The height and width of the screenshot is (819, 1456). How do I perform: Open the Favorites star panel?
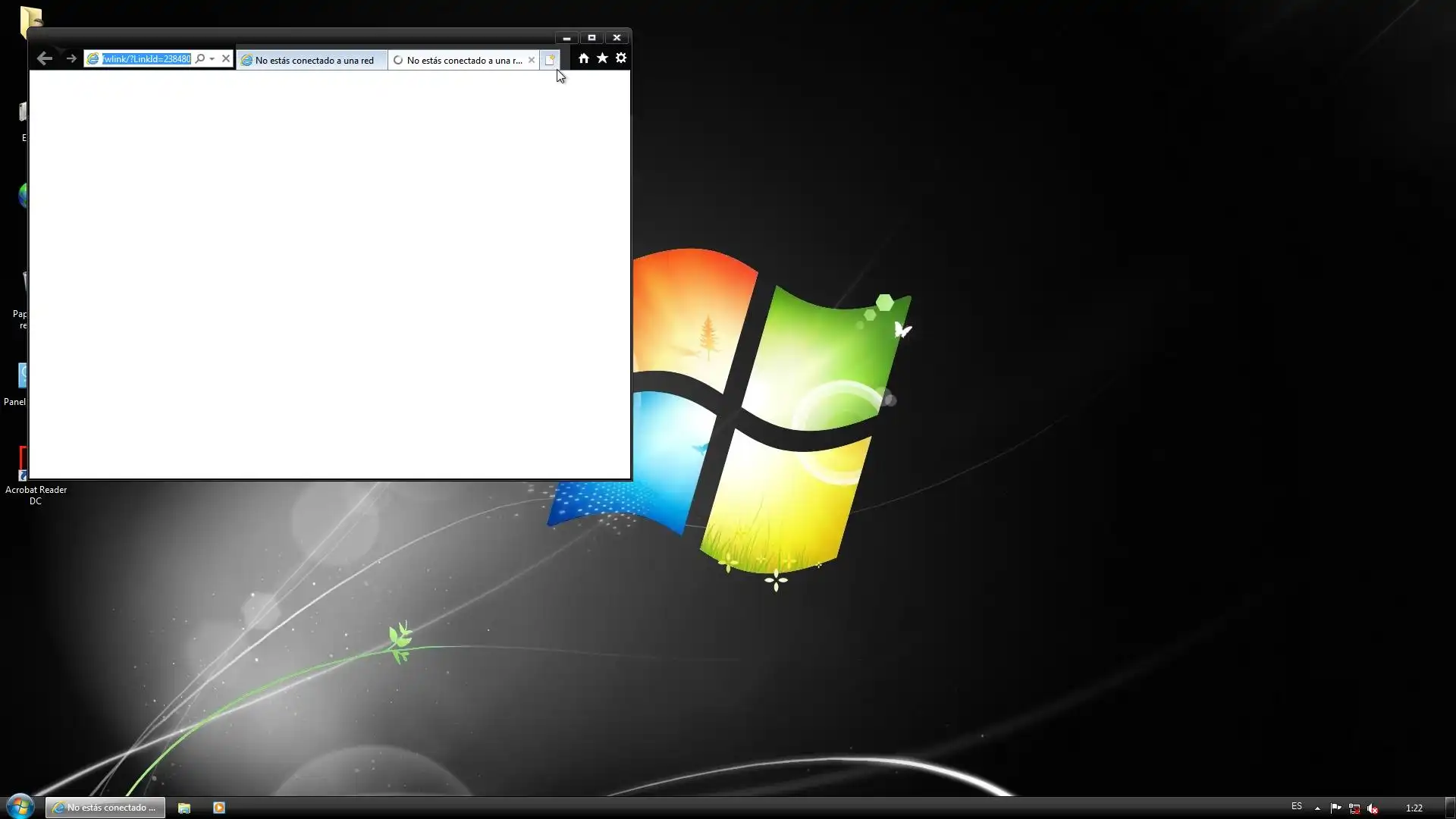pos(602,58)
